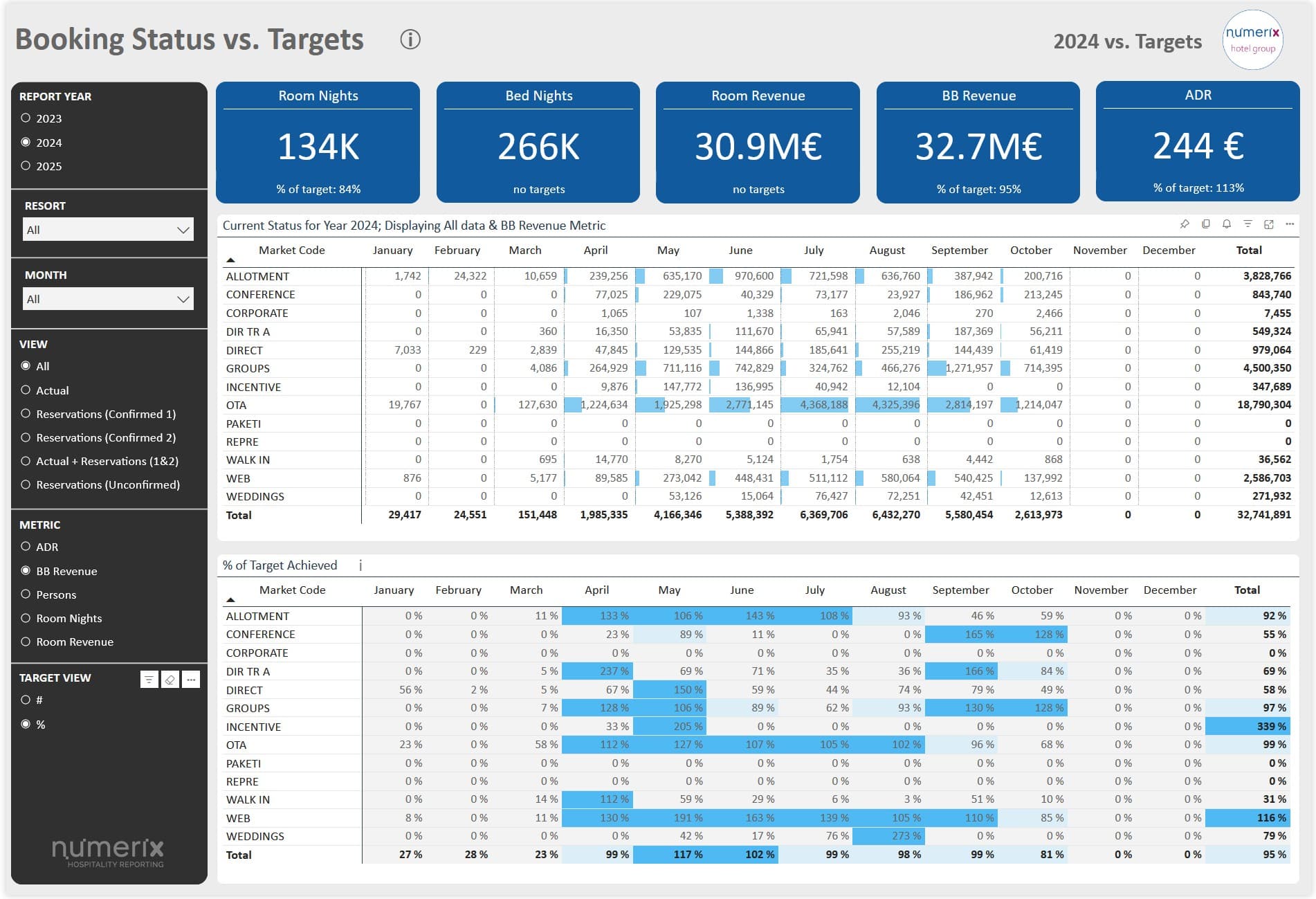Click the WALK IN row label in Current Status table
Image resolution: width=1316 pixels, height=899 pixels.
[x=248, y=460]
